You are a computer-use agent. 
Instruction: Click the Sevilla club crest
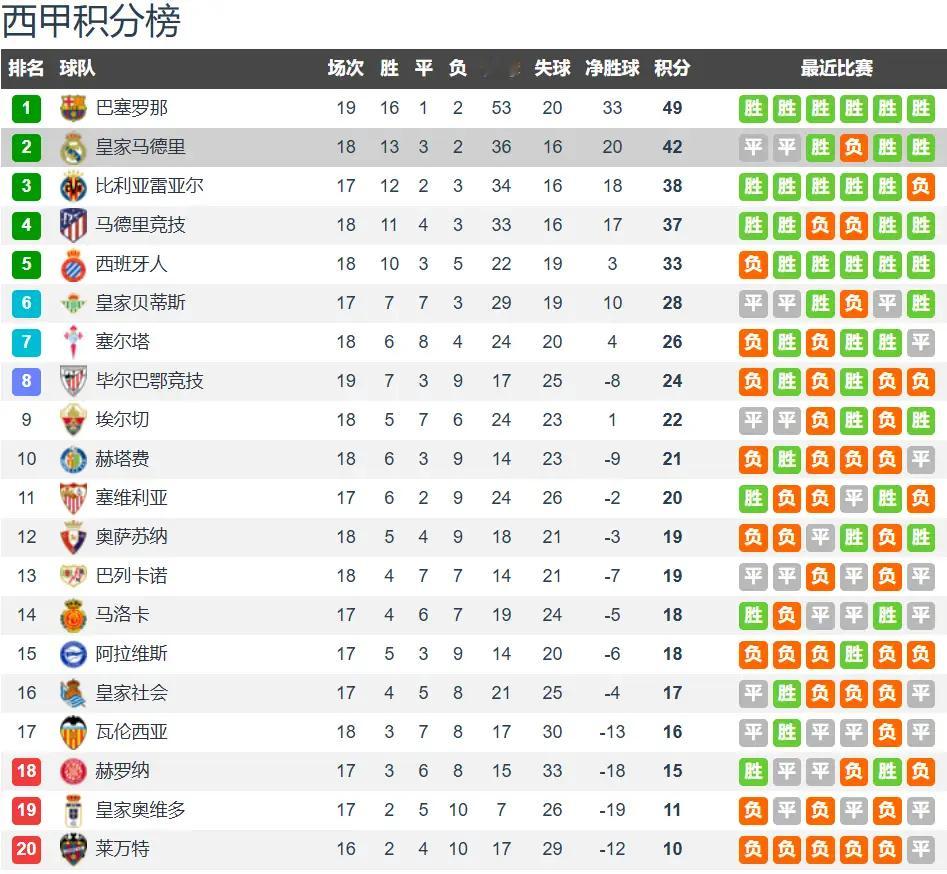tap(73, 498)
